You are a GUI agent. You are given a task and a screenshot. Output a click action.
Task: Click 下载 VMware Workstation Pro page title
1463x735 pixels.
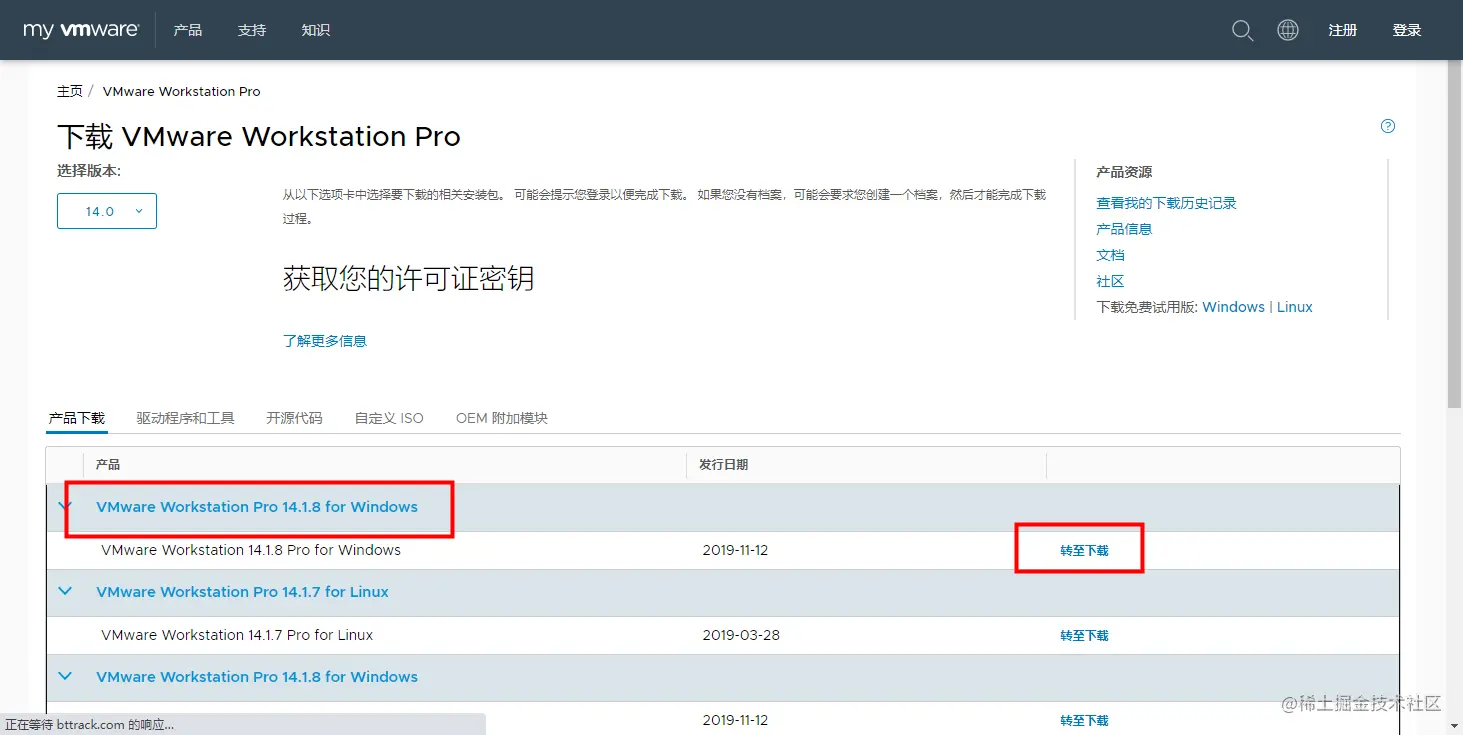(259, 136)
